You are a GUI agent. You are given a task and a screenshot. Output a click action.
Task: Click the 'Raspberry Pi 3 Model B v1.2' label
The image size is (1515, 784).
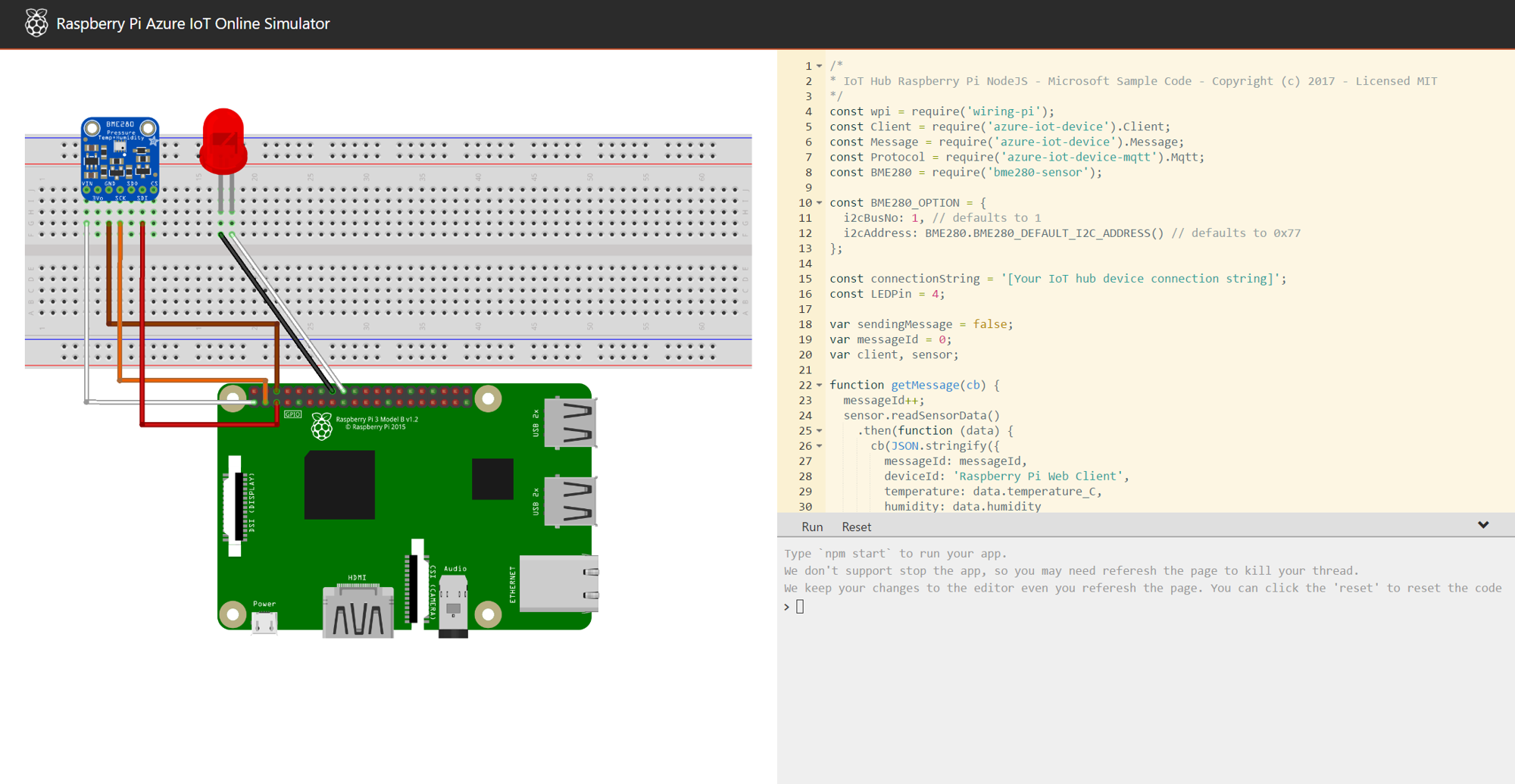point(376,419)
